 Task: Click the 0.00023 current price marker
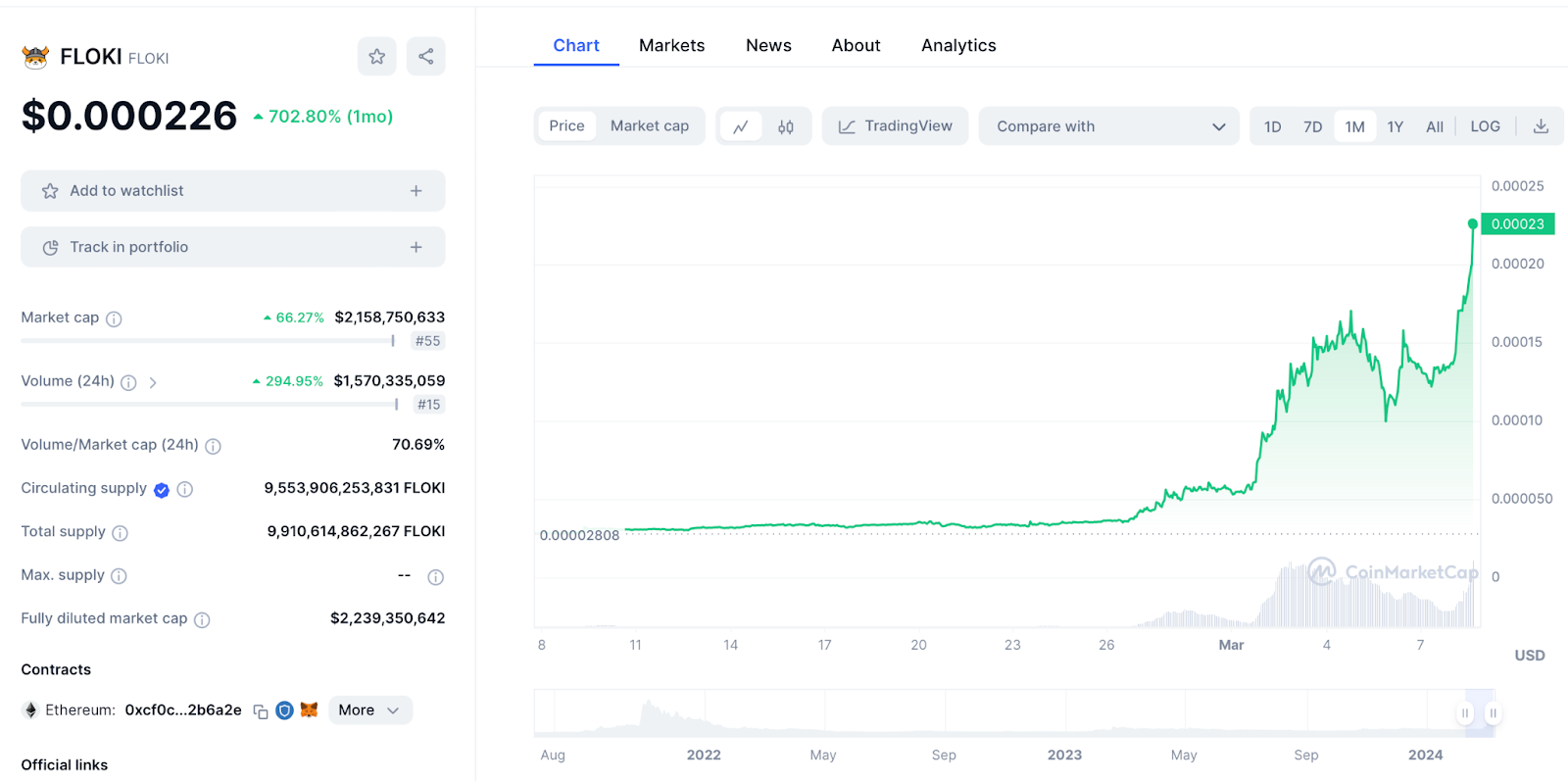pos(1518,224)
